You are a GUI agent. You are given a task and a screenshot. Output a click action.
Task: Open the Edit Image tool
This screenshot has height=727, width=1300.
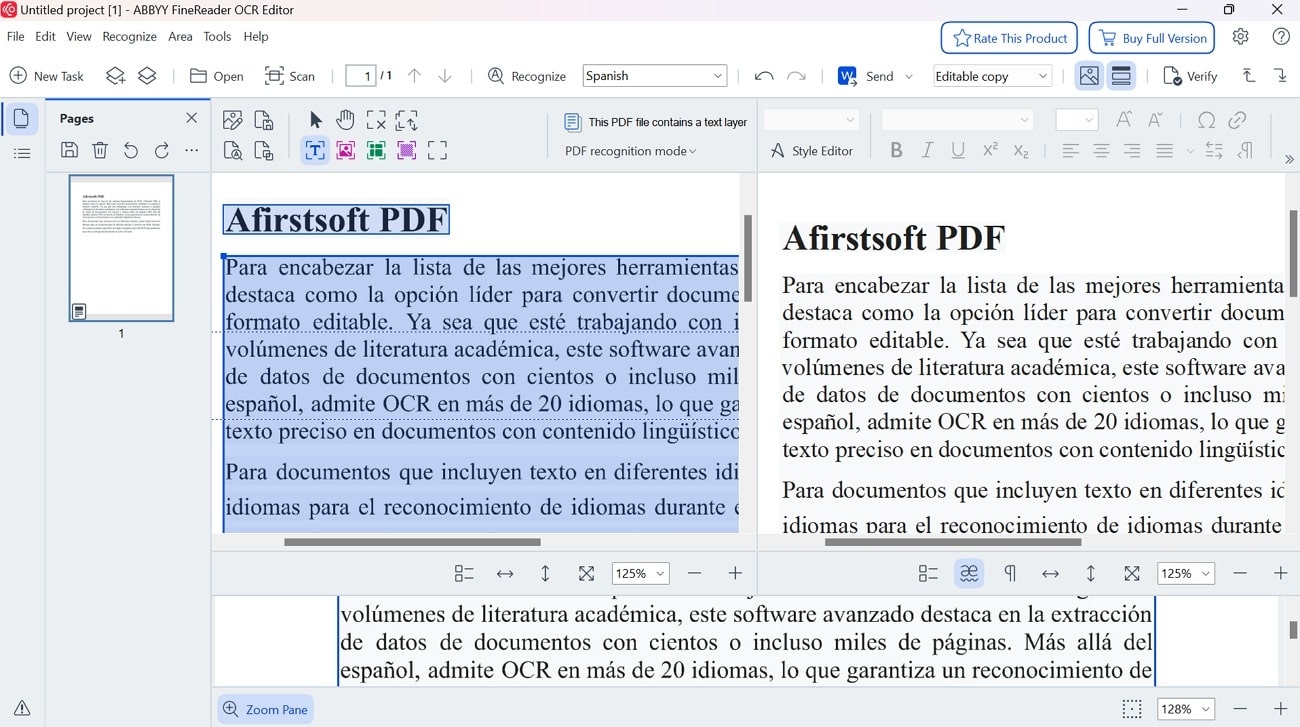coord(233,120)
